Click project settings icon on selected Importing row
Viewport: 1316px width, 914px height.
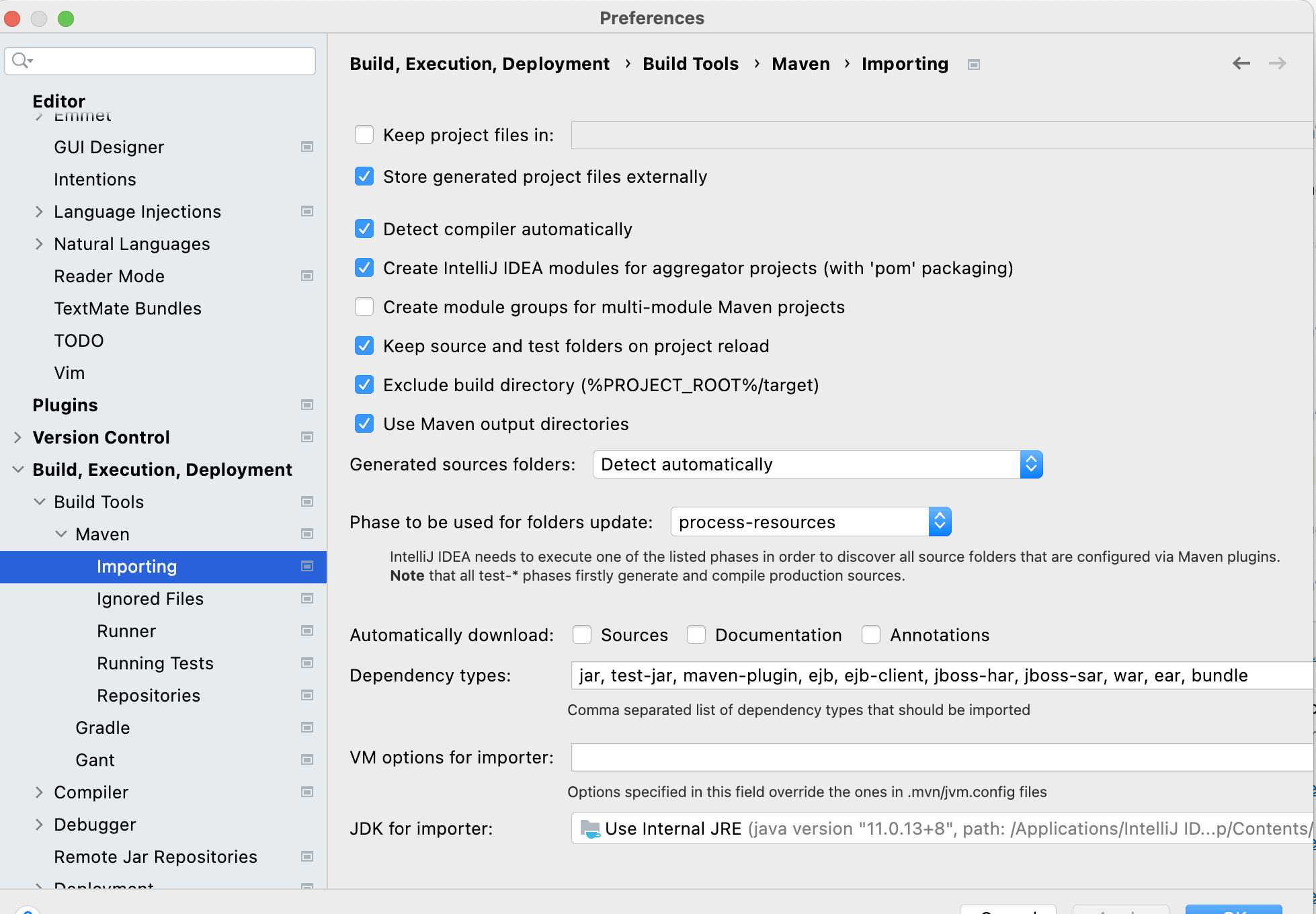coord(307,566)
